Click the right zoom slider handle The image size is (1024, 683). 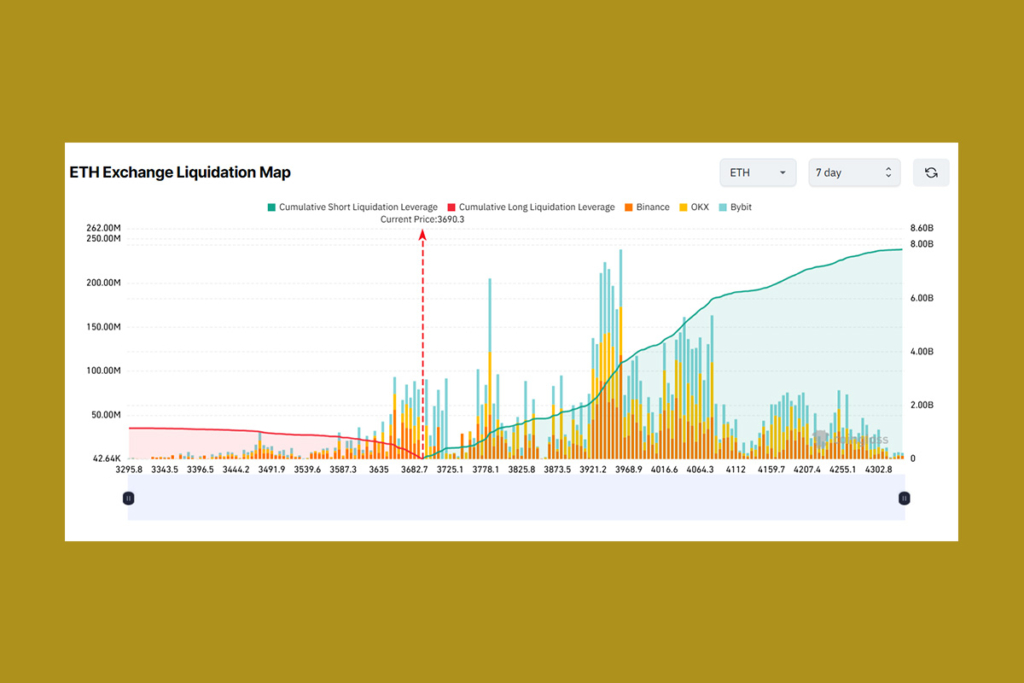coord(904,498)
